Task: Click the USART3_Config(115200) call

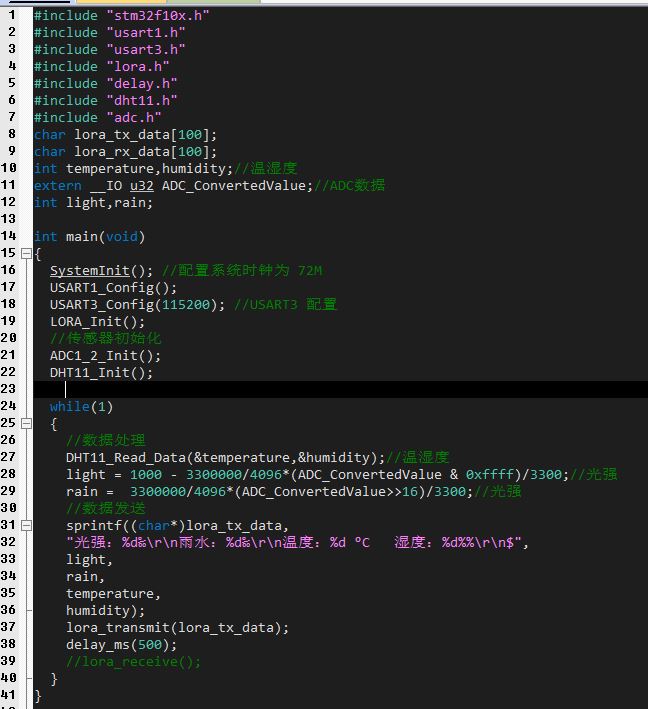Action: tap(137, 305)
